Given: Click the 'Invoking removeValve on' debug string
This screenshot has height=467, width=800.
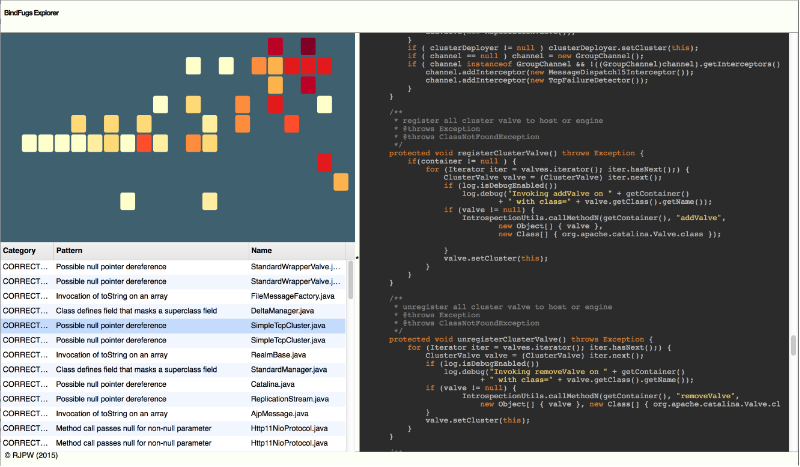Looking at the screenshot, I should 548,372.
